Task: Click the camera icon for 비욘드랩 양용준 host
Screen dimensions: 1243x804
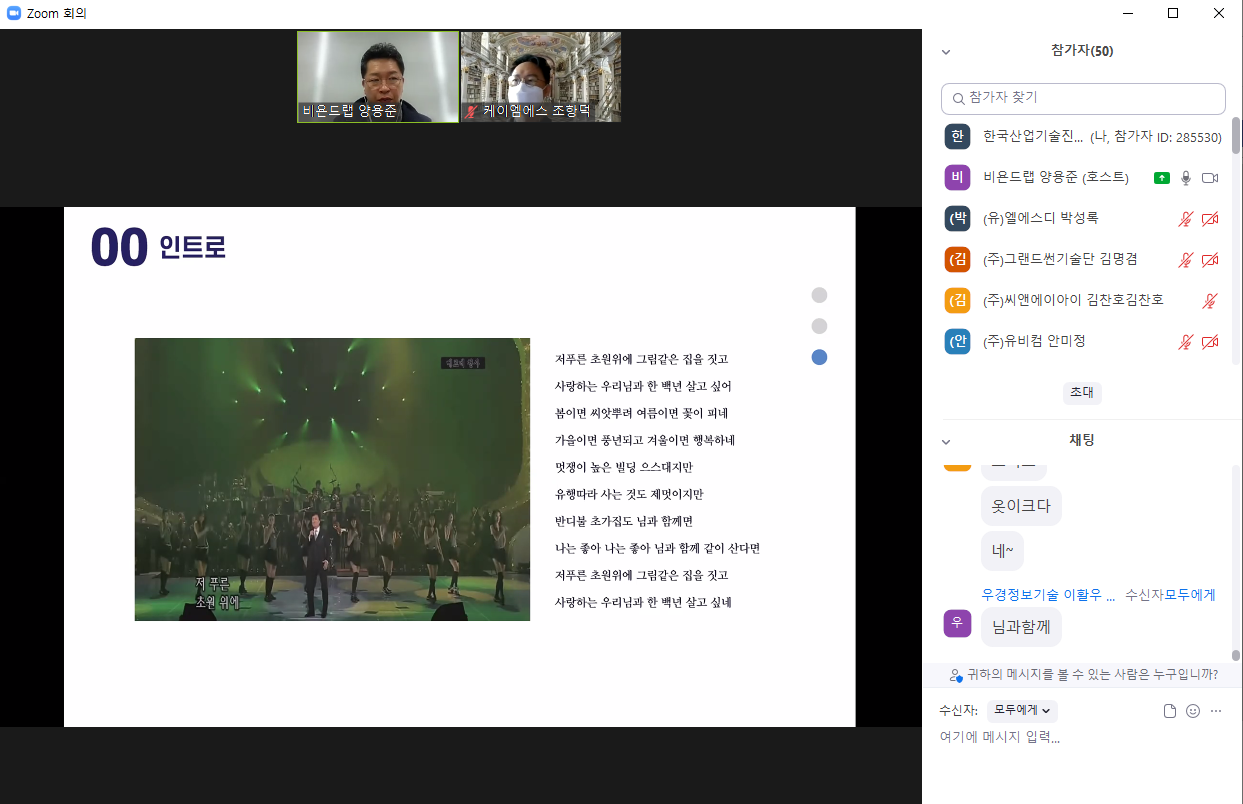Action: pos(1210,178)
